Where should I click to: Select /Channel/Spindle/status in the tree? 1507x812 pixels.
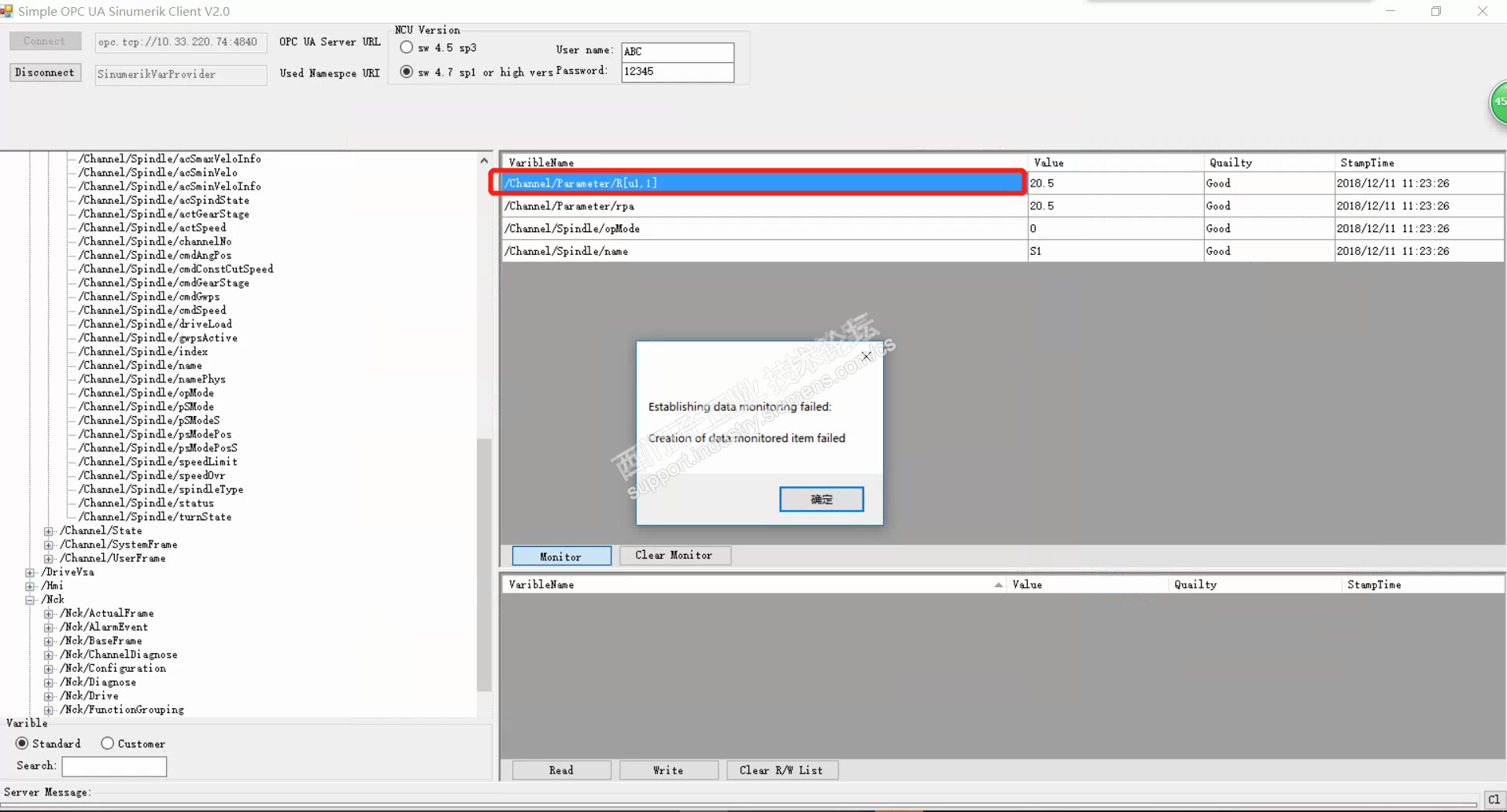tap(146, 503)
